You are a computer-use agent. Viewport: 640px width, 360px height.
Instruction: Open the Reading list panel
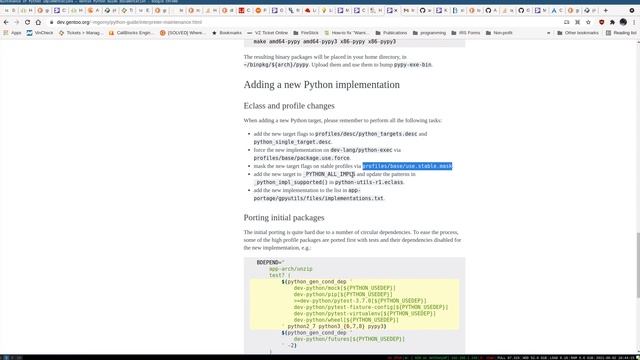[x=621, y=33]
